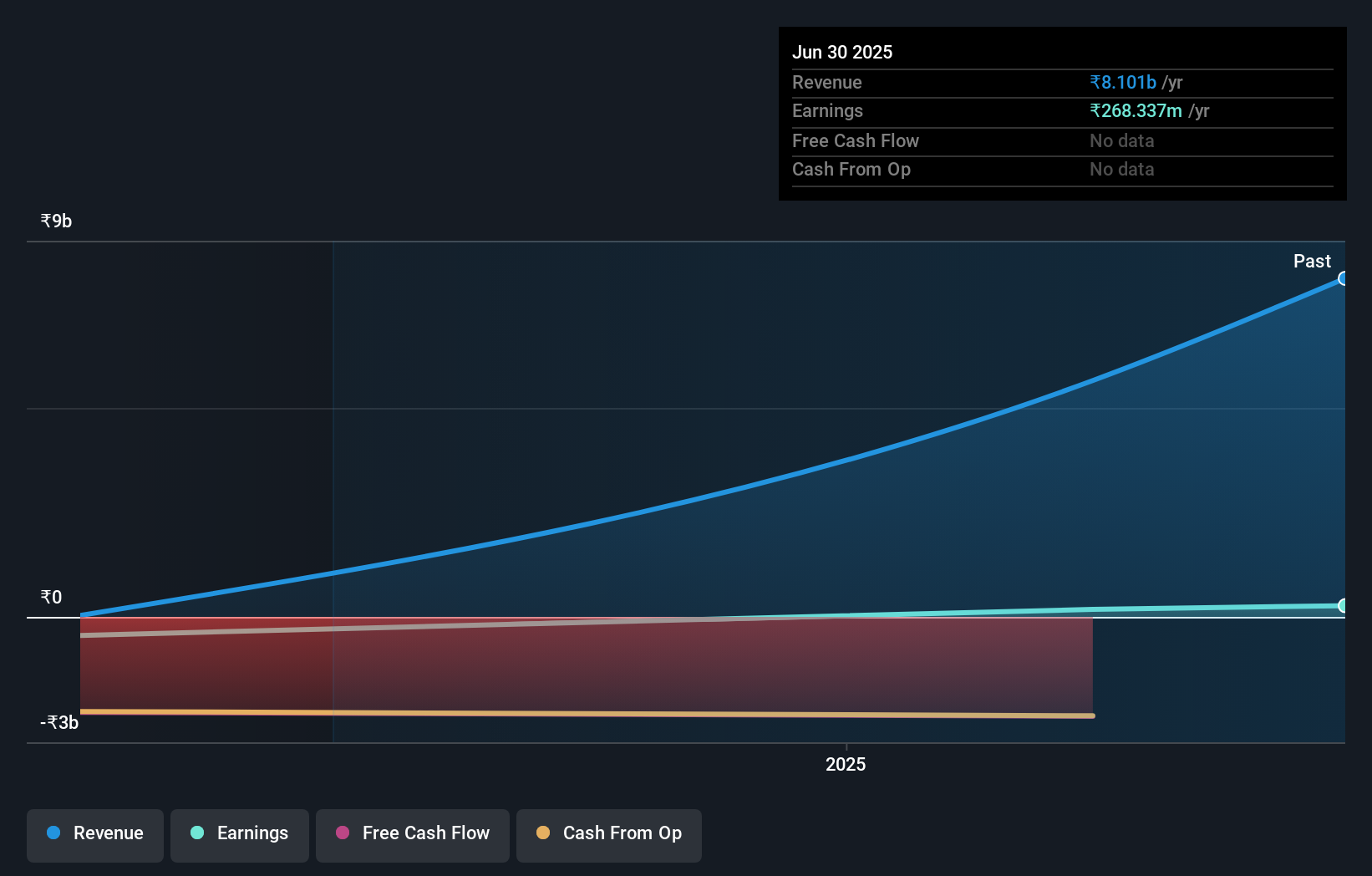
Task: Toggle the Cash From Op series visibility
Action: coord(609,834)
